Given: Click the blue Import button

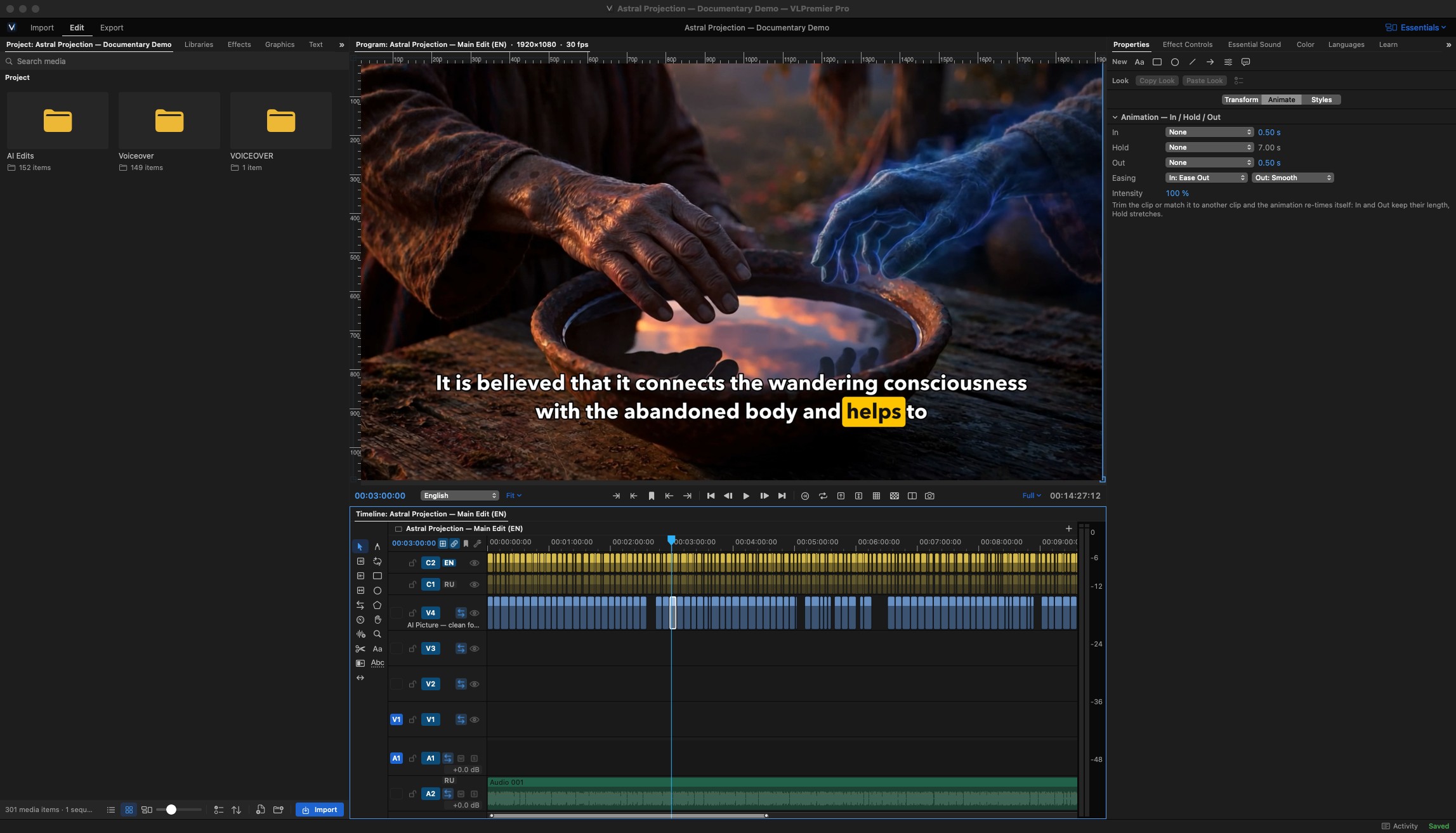Looking at the screenshot, I should click(320, 810).
